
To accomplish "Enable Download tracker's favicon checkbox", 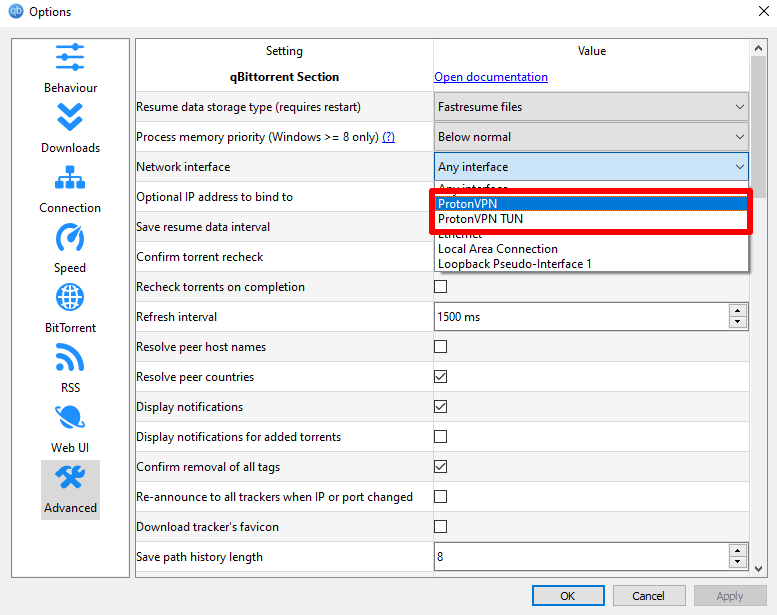I will click(x=441, y=526).
